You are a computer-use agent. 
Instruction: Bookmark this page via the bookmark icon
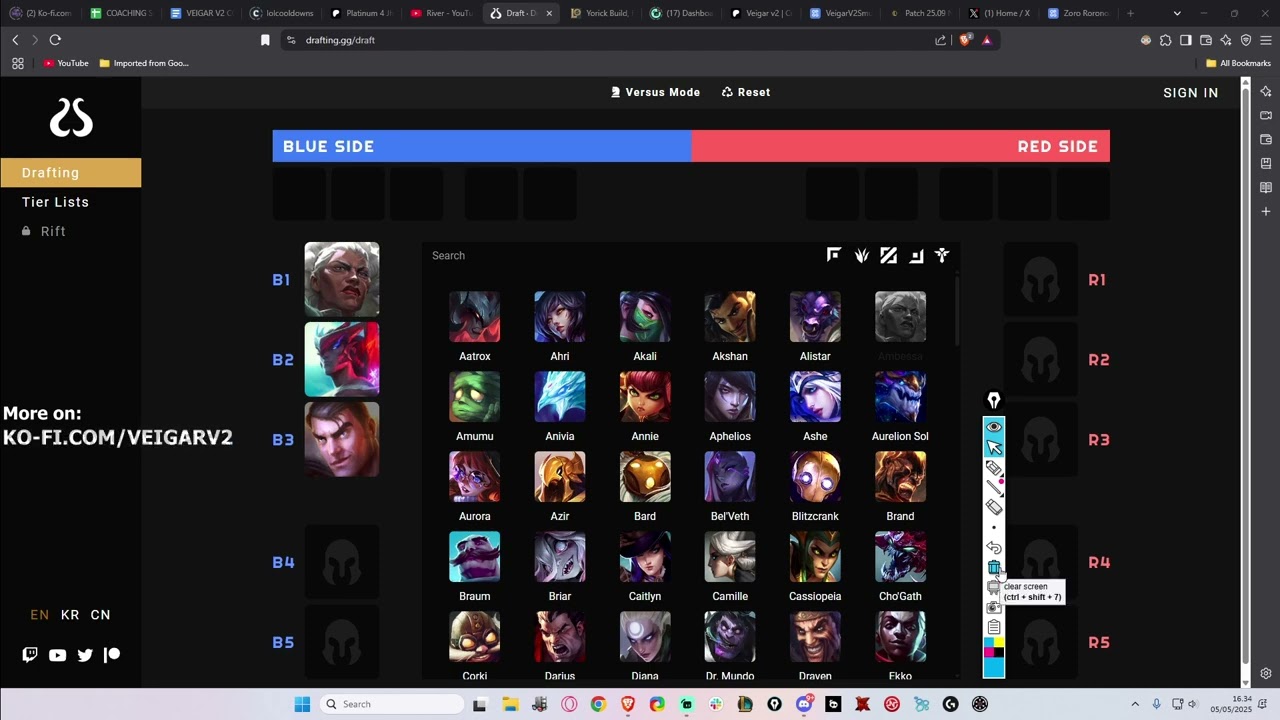tap(265, 40)
